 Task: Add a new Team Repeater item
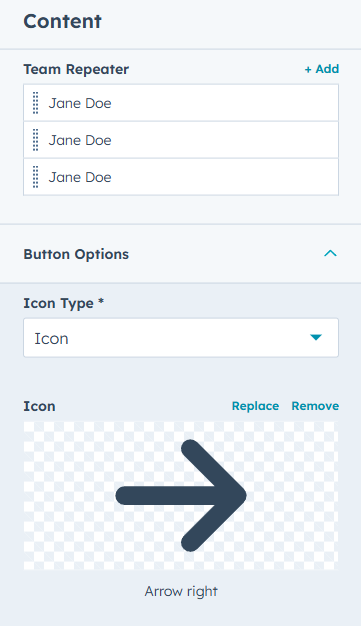(x=322, y=69)
